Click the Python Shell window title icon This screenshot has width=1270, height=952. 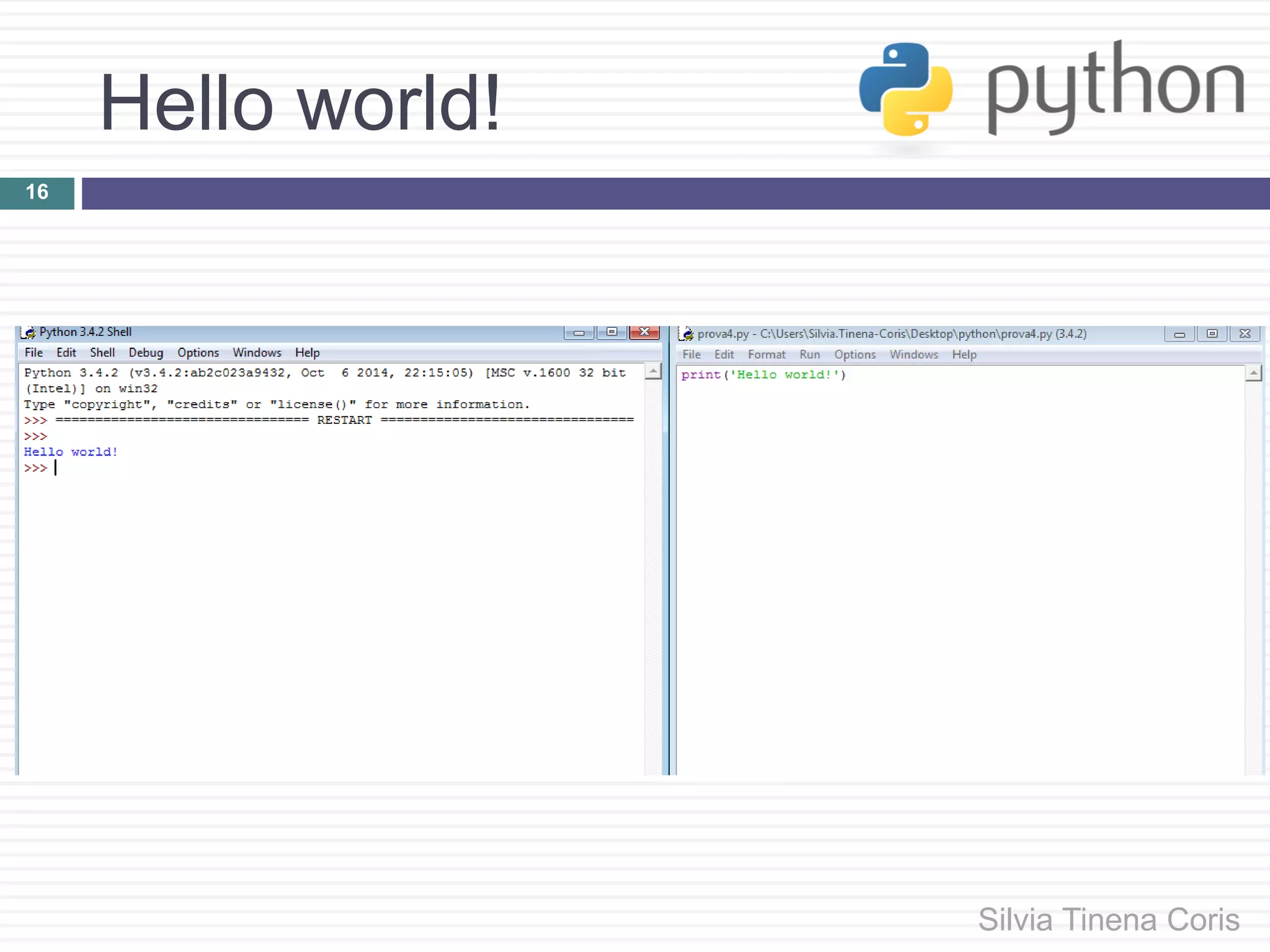click(28, 333)
